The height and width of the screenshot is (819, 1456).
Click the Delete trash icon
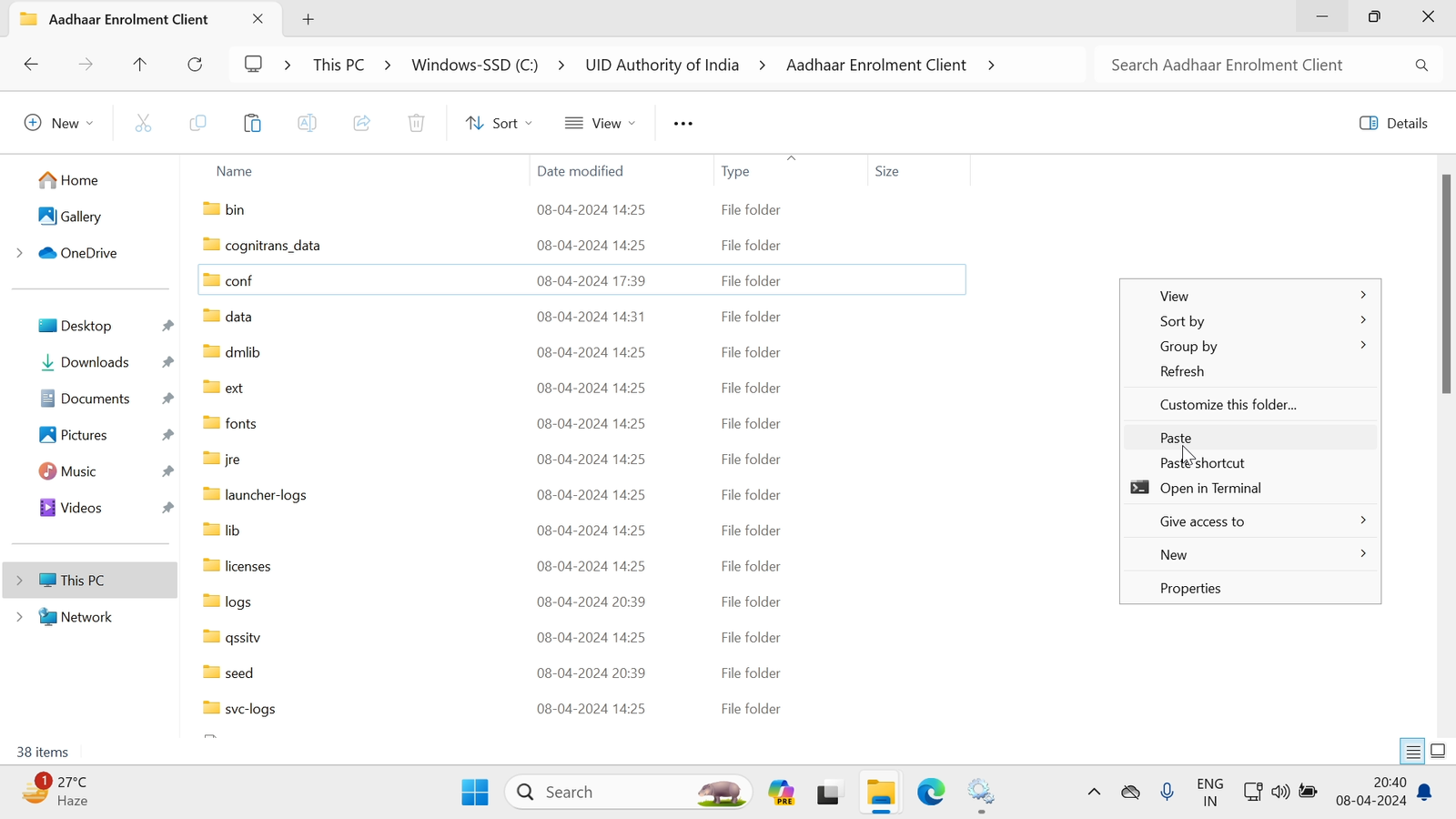coord(416,123)
